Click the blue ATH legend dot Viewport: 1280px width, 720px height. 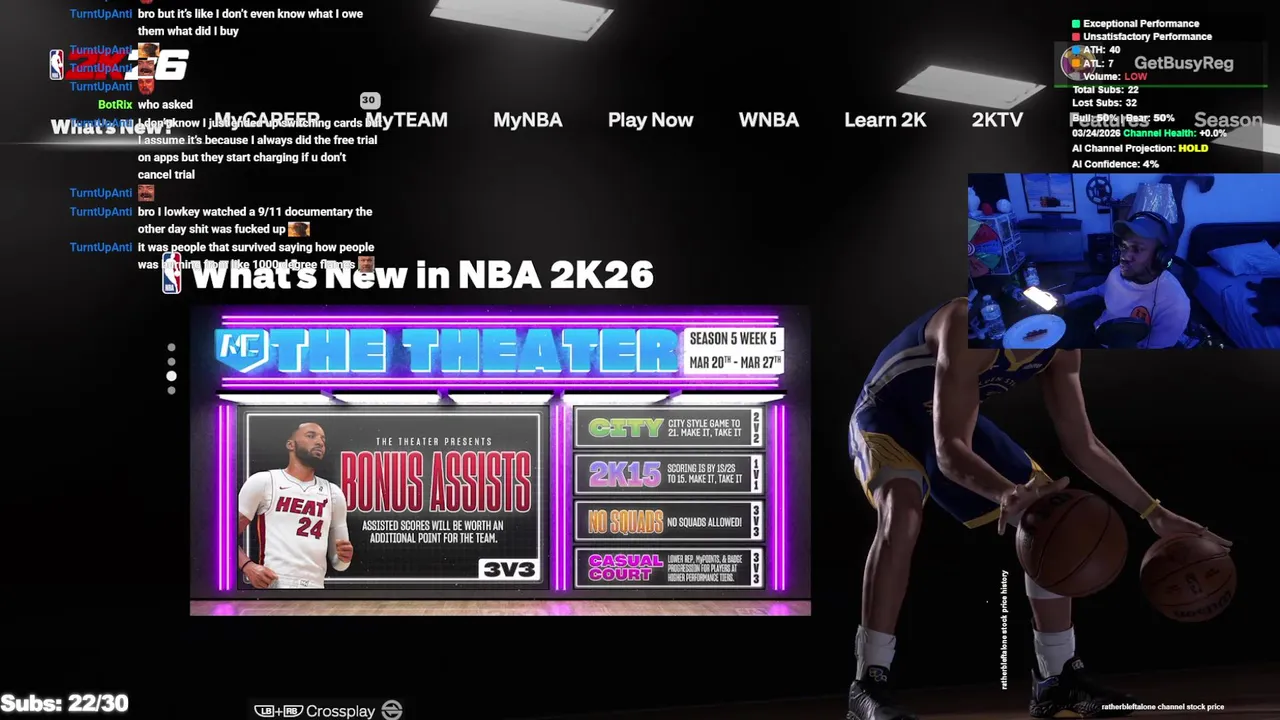(1076, 50)
